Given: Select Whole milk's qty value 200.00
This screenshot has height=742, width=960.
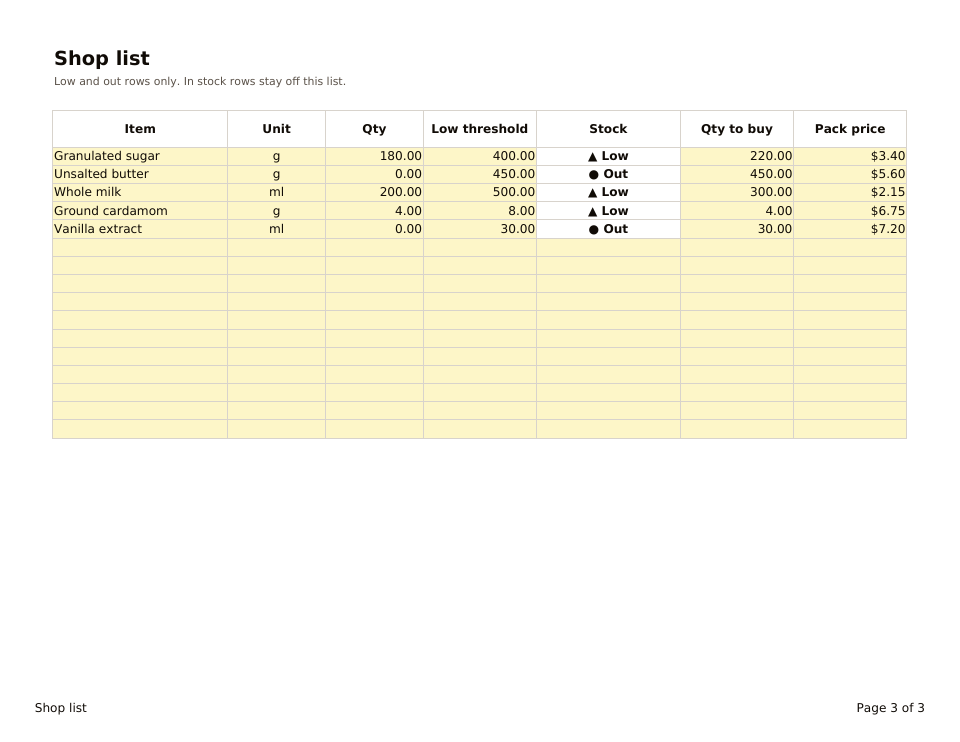Looking at the screenshot, I should [x=374, y=192].
